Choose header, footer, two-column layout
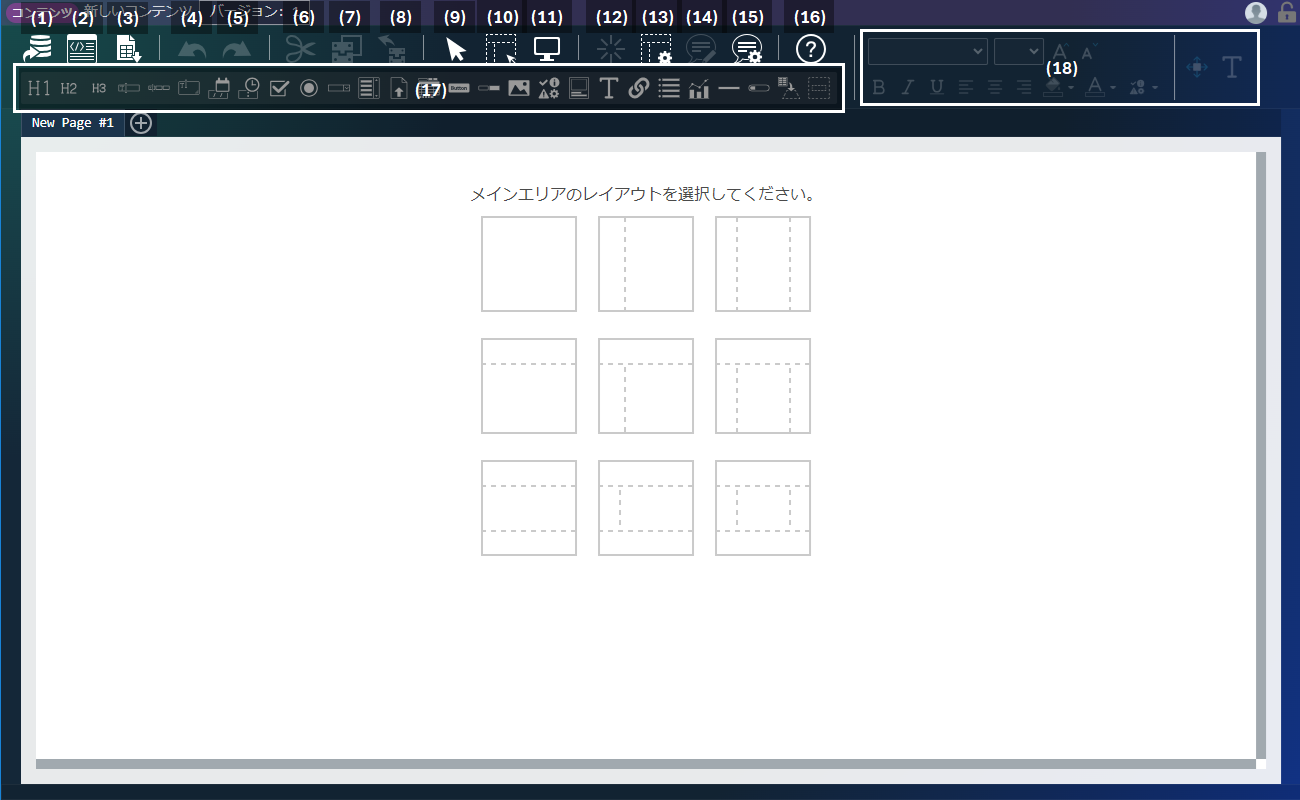The height and width of the screenshot is (800, 1300). click(646, 508)
